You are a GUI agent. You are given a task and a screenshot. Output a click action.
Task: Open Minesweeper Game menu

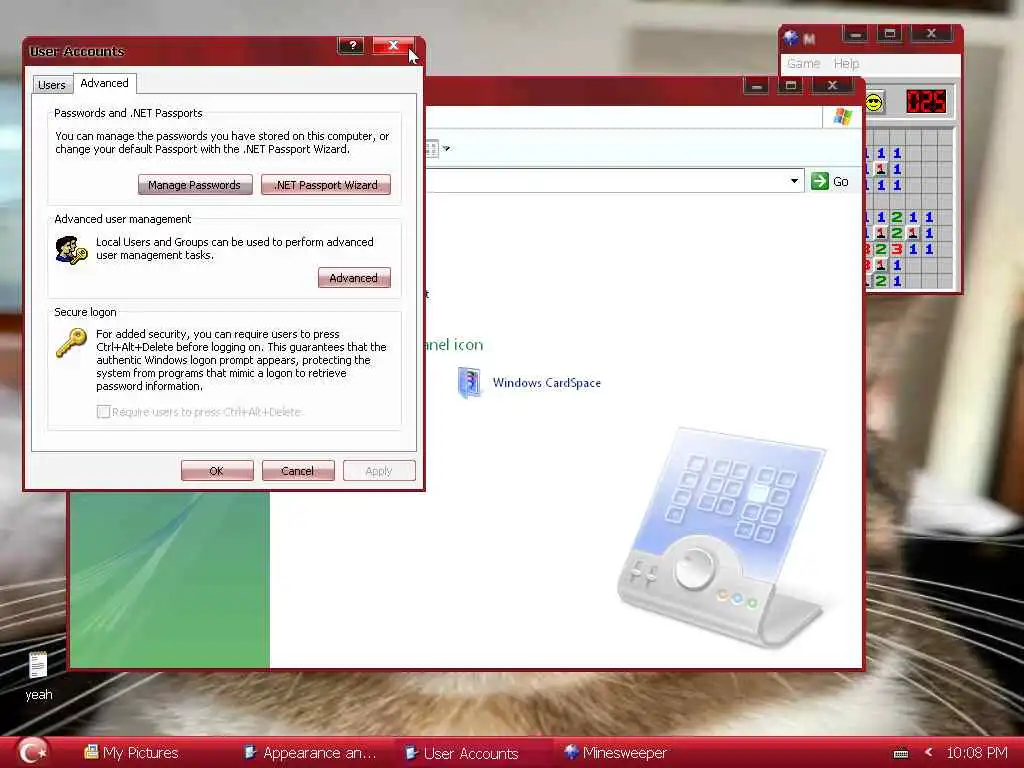pyautogui.click(x=803, y=63)
